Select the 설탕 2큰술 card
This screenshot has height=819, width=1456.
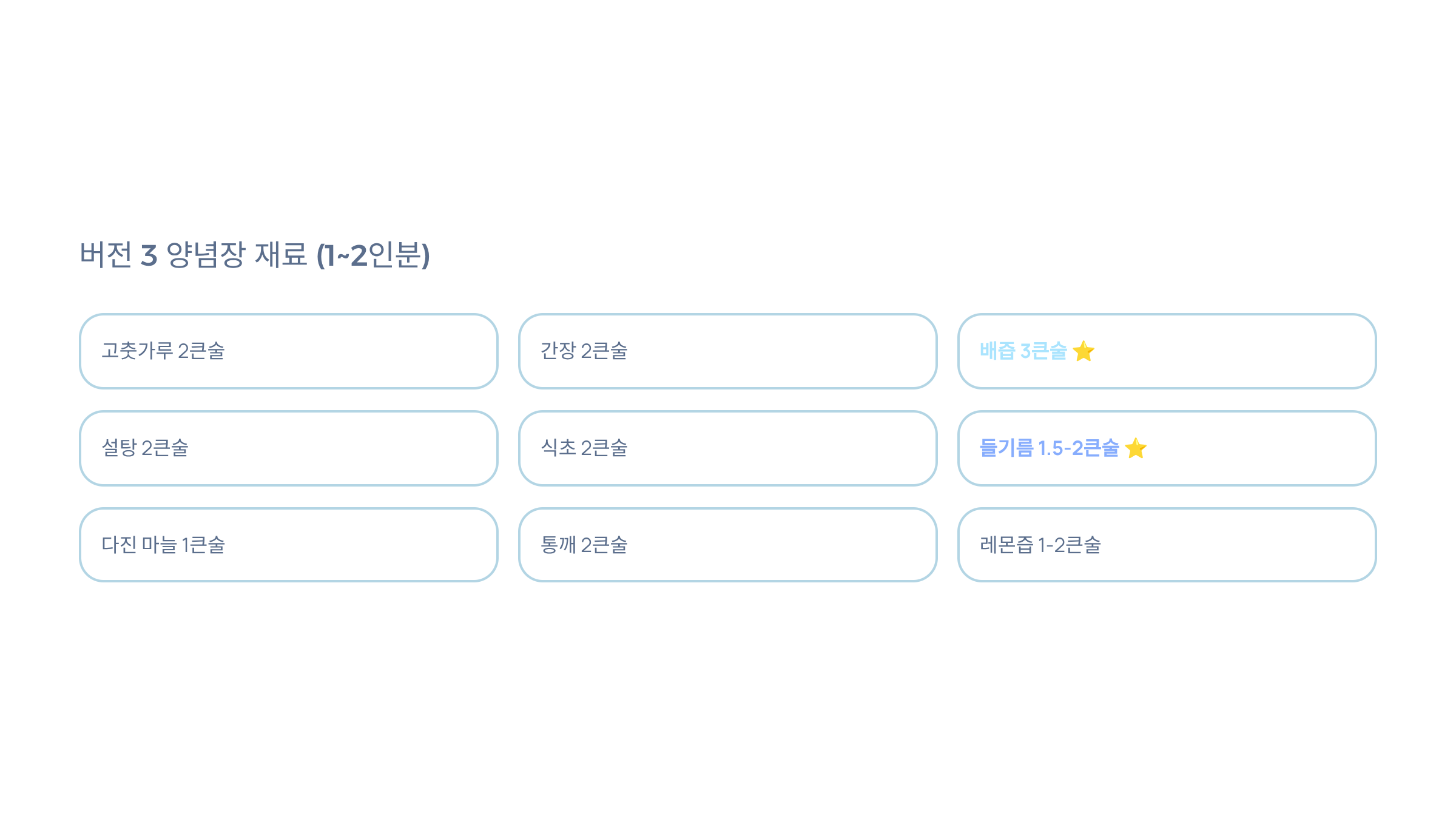point(289,448)
